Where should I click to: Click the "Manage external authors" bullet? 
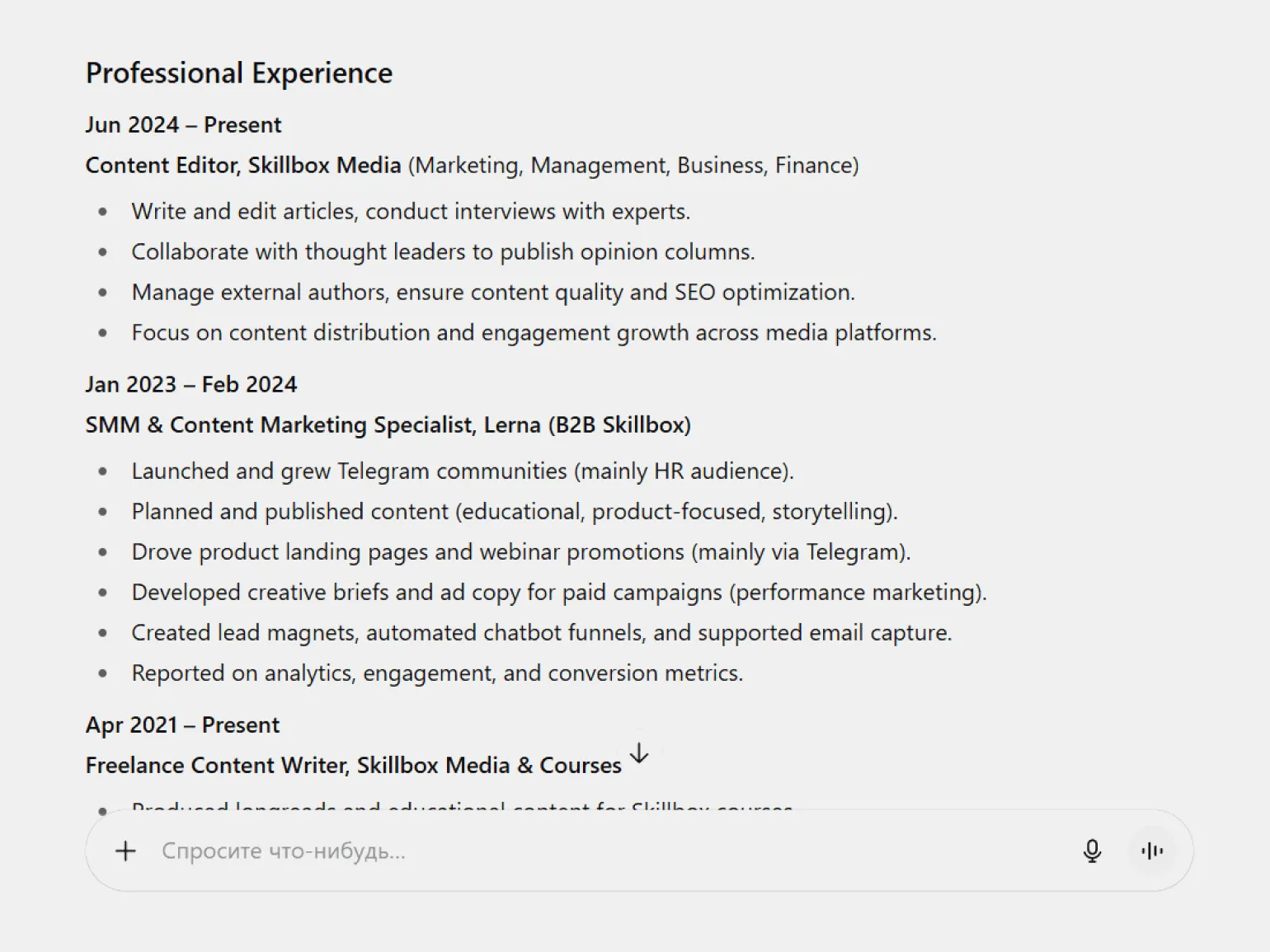(493, 293)
